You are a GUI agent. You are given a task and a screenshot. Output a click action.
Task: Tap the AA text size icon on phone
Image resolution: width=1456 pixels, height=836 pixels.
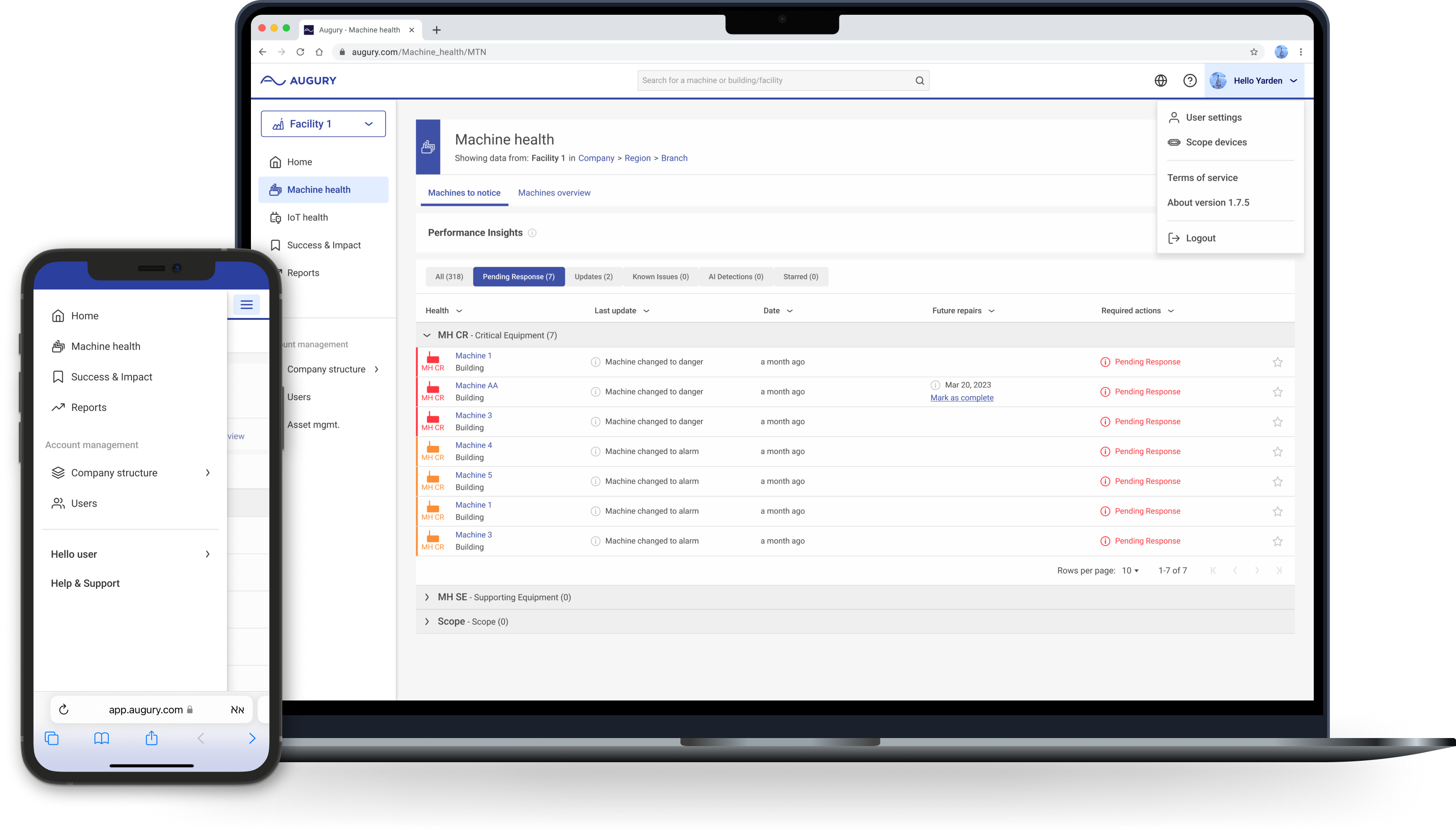tap(237, 710)
